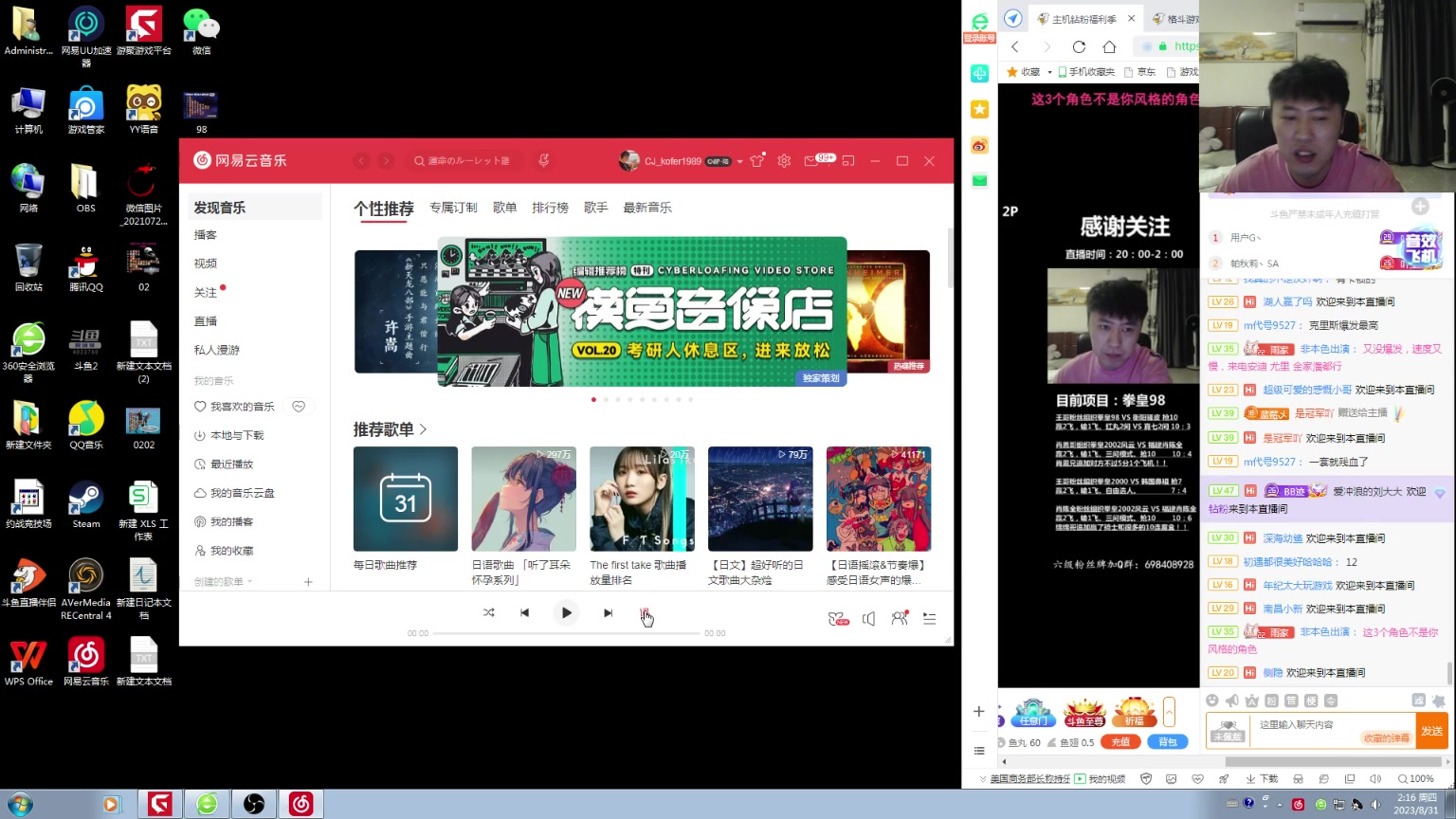
Task: Go to browser home page
Action: point(1109,46)
